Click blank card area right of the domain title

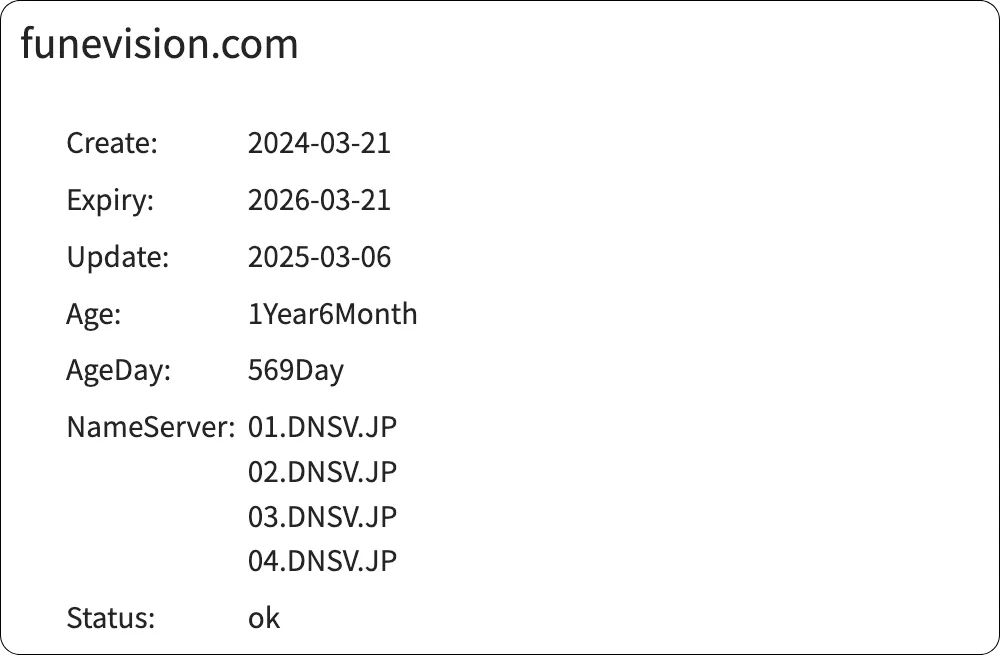tap(650, 45)
